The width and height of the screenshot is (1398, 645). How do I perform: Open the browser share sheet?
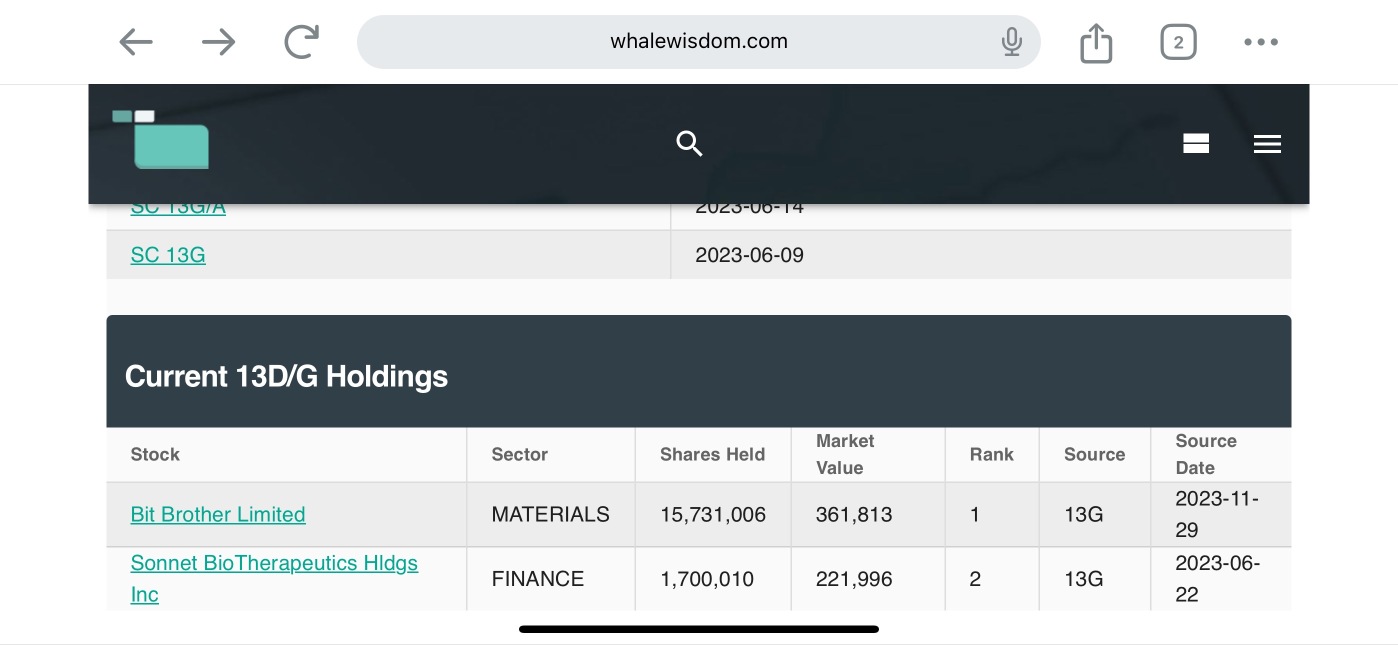1096,42
